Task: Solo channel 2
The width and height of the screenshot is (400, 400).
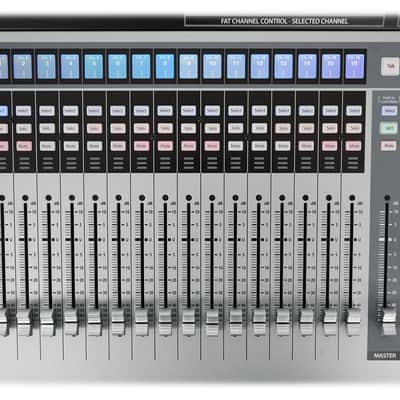Action: 24,129
